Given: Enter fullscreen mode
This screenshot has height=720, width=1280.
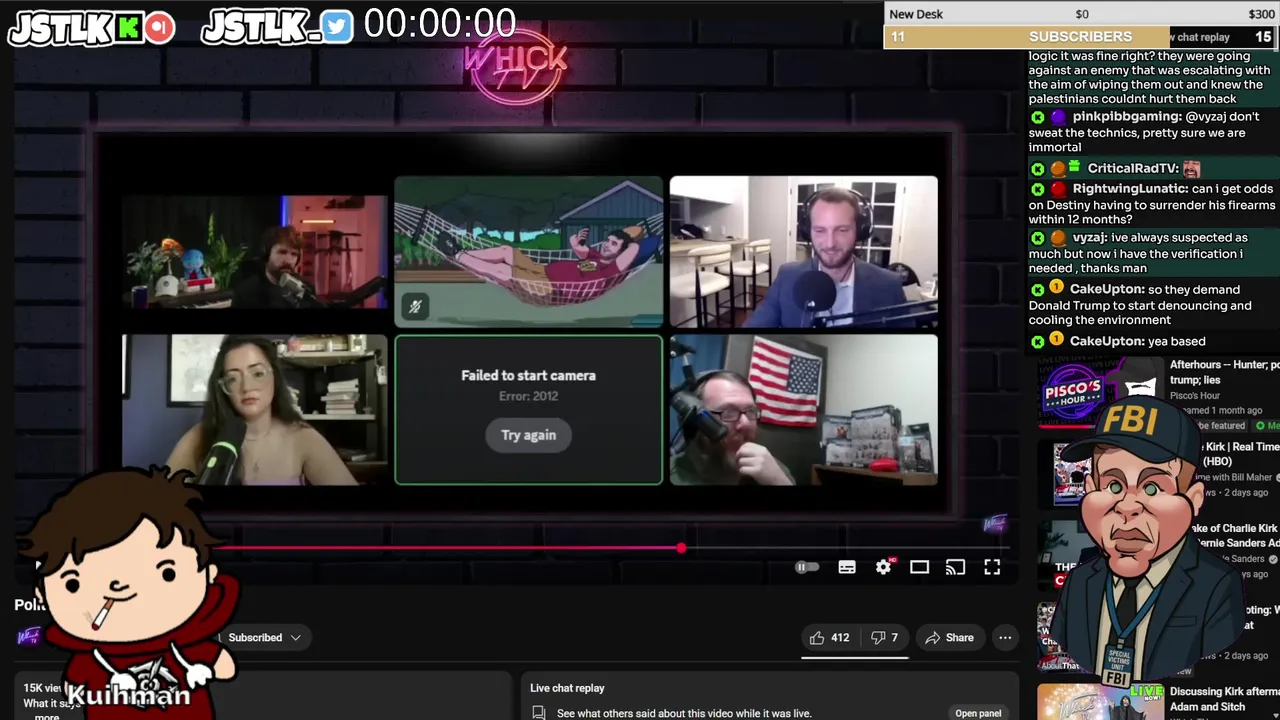Looking at the screenshot, I should click(x=992, y=568).
